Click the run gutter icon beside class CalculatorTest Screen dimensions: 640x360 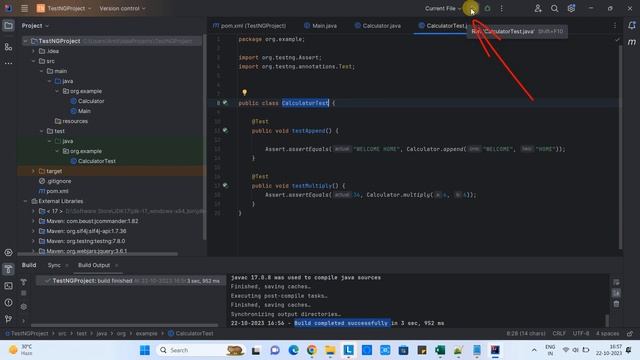(225, 102)
